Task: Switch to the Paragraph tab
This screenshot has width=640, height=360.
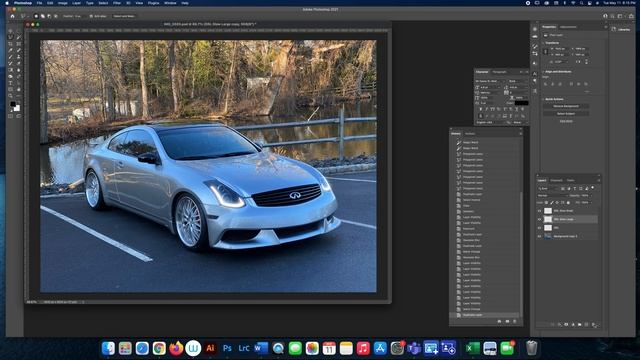Action: [x=499, y=72]
